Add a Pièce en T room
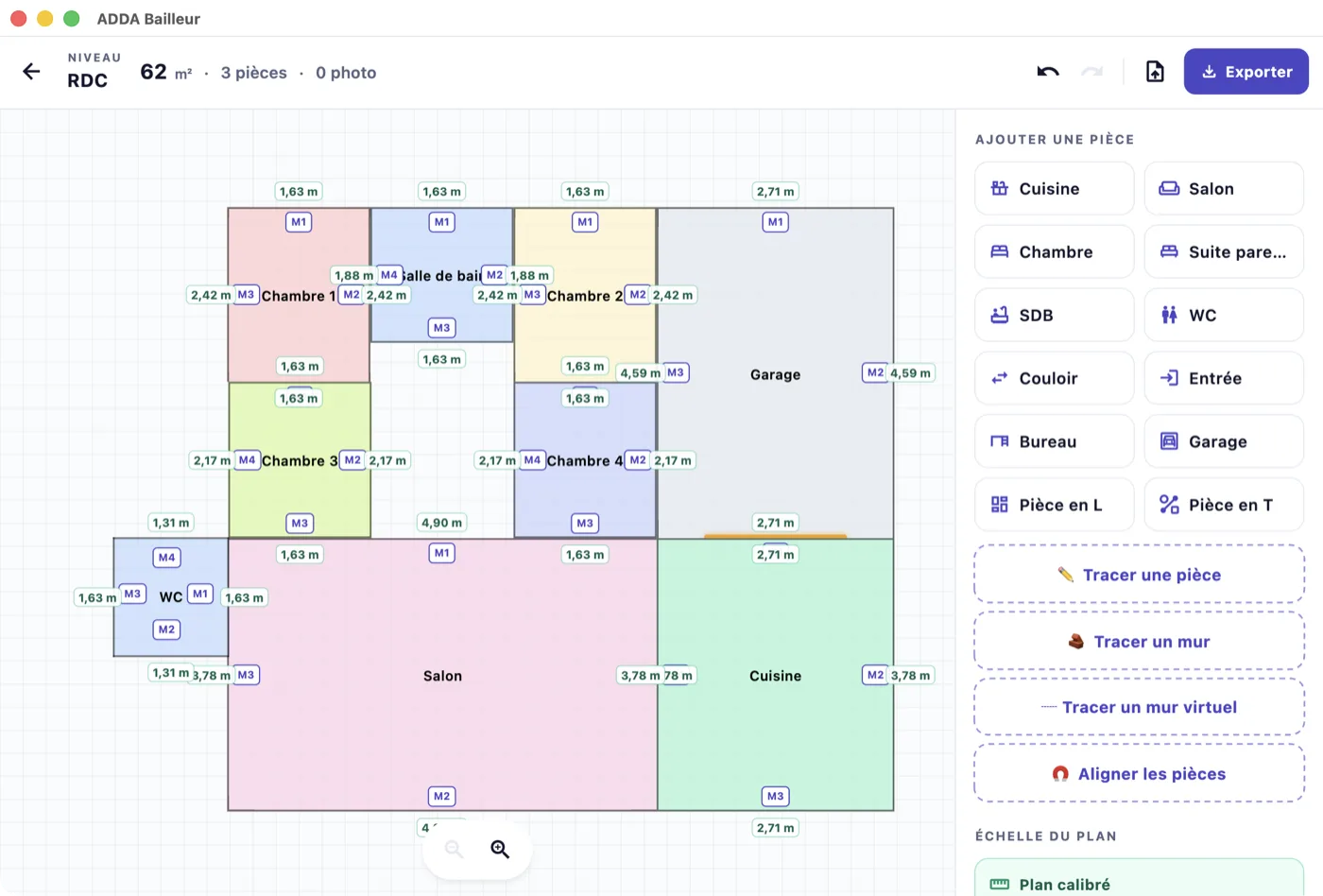1323x896 pixels. [x=1224, y=505]
